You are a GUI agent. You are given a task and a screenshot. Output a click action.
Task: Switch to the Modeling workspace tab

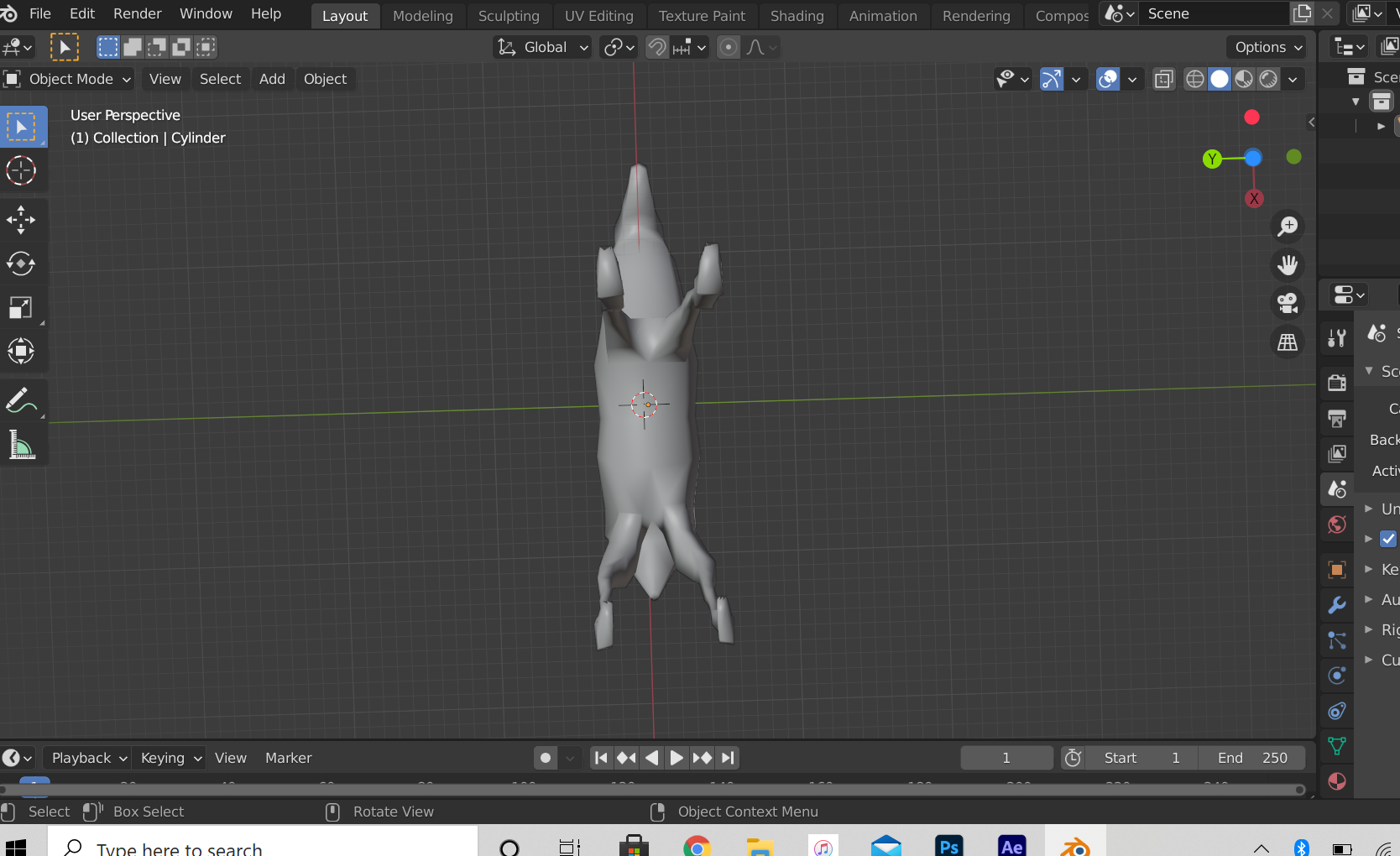click(x=423, y=15)
